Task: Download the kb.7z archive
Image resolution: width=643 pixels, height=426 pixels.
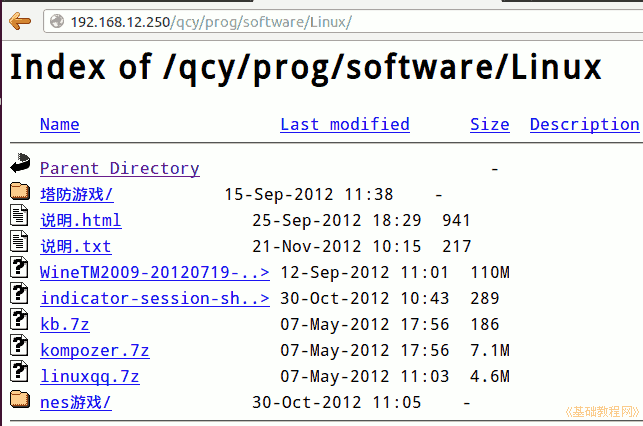Action: click(x=64, y=324)
